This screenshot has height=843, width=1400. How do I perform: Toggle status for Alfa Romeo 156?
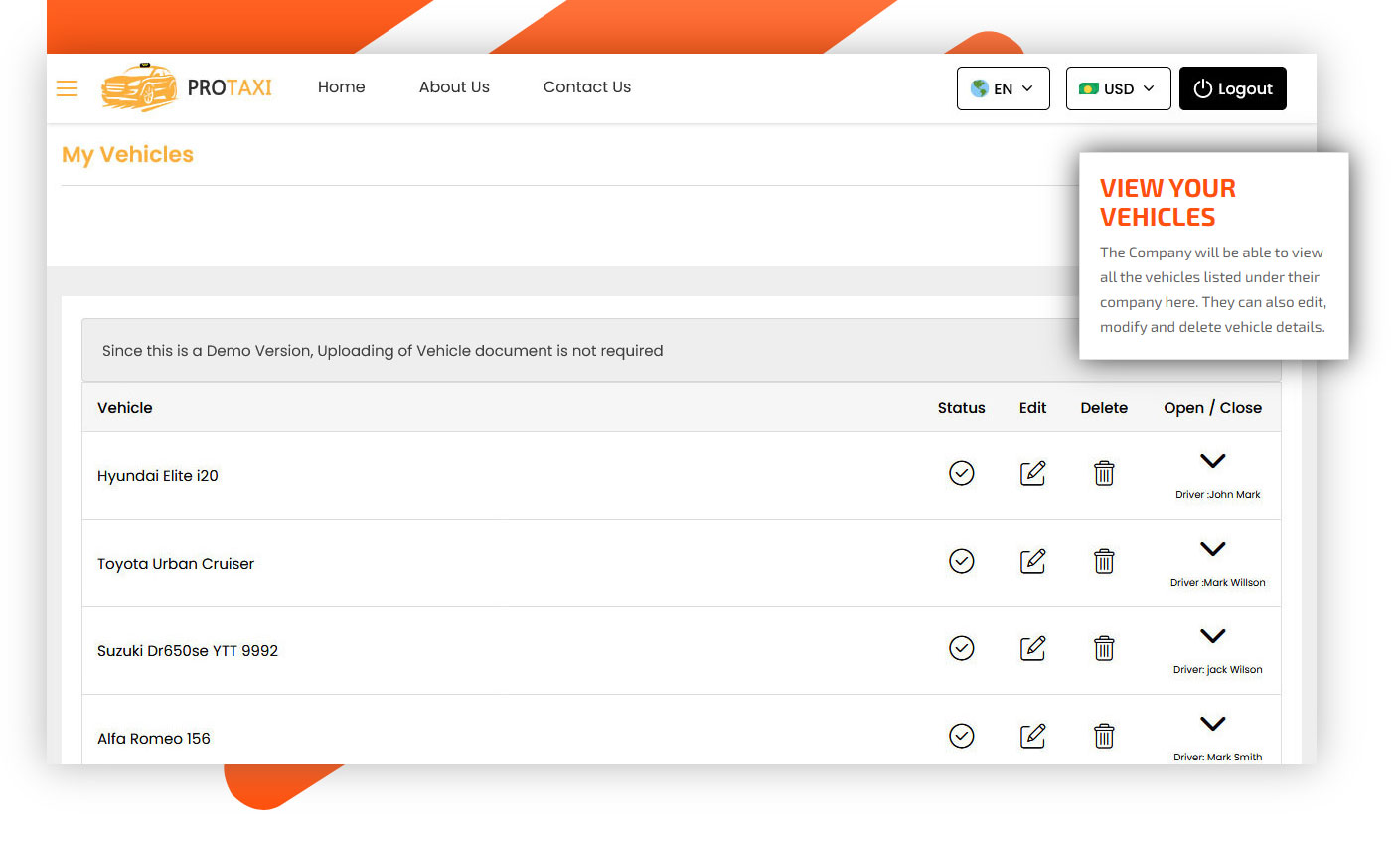point(961,736)
